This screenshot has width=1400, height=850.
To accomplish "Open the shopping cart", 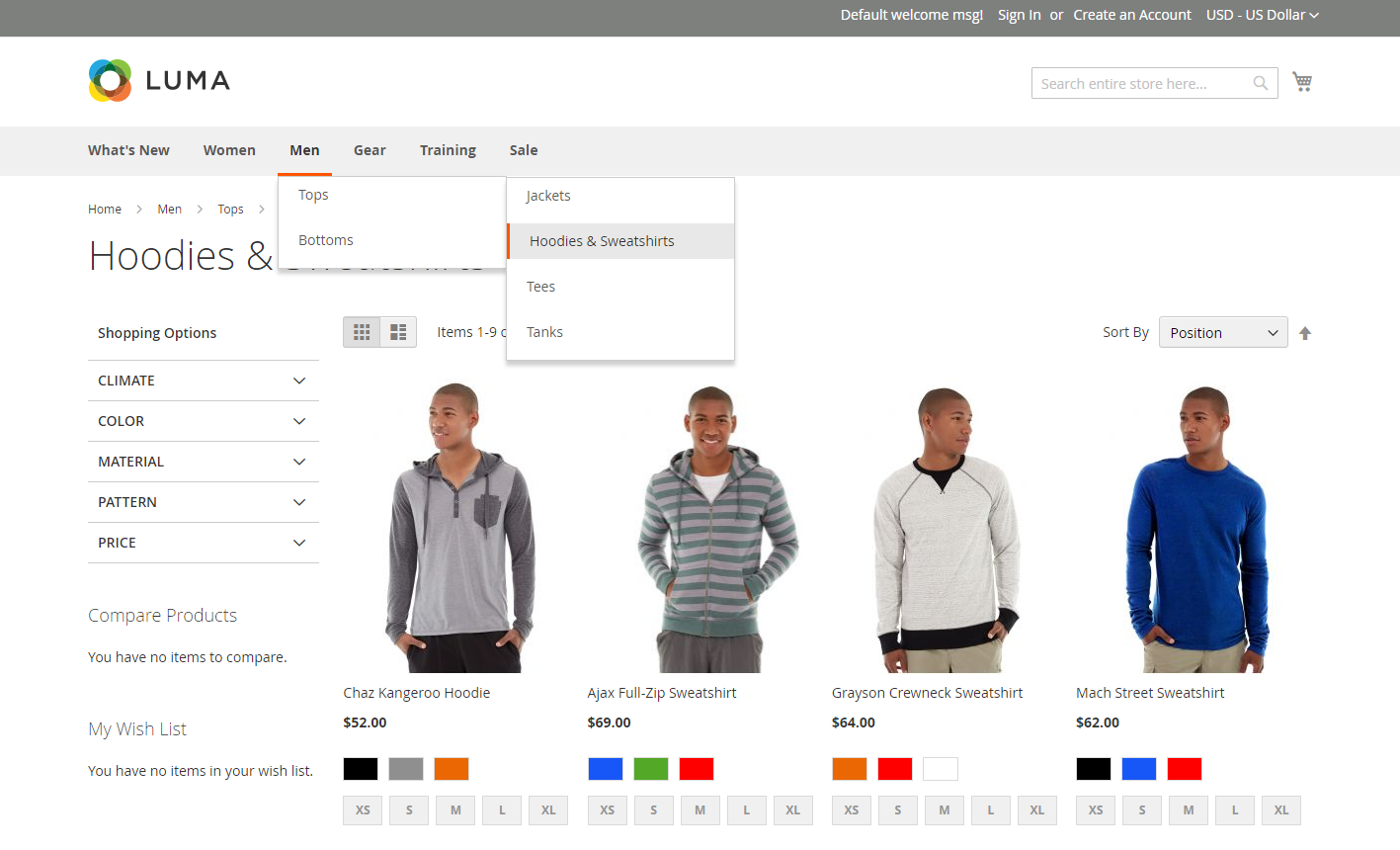I will pyautogui.click(x=1302, y=82).
